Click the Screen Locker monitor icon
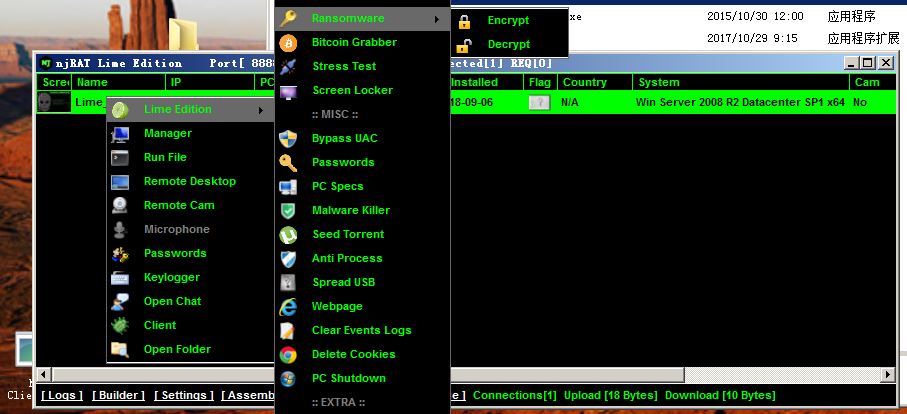The width and height of the screenshot is (907, 414). click(x=288, y=91)
